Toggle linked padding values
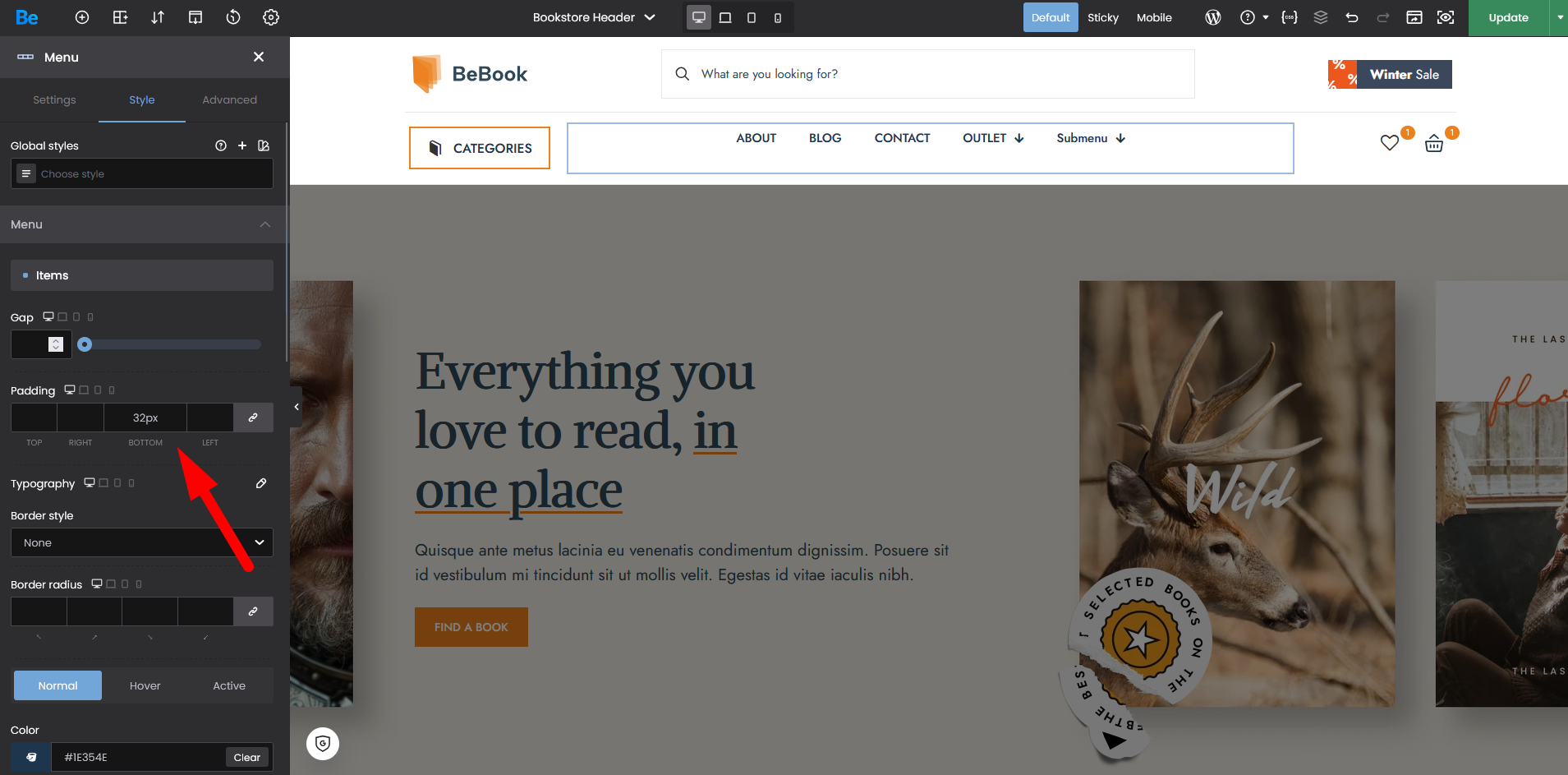1568x775 pixels. tap(253, 417)
